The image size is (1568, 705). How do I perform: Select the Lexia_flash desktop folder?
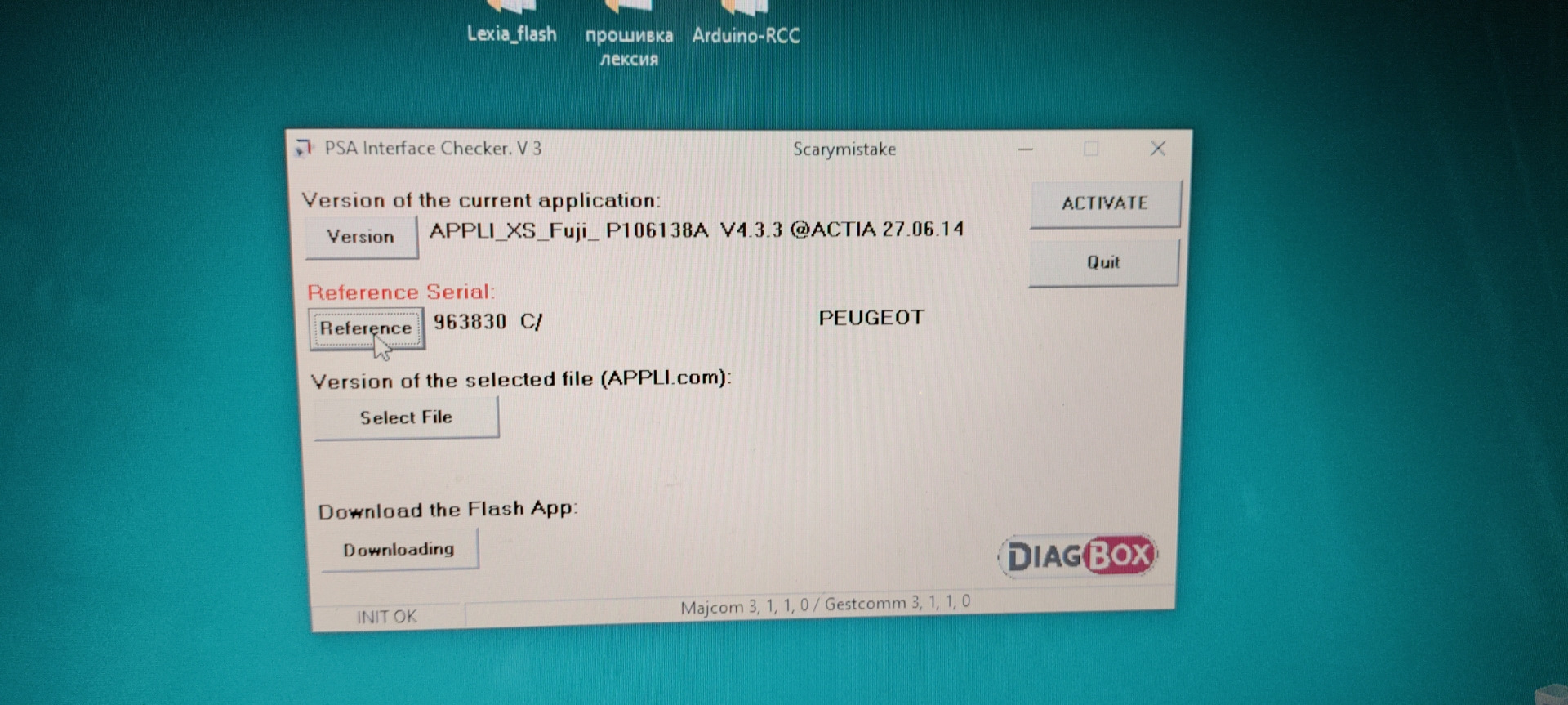(511, 22)
